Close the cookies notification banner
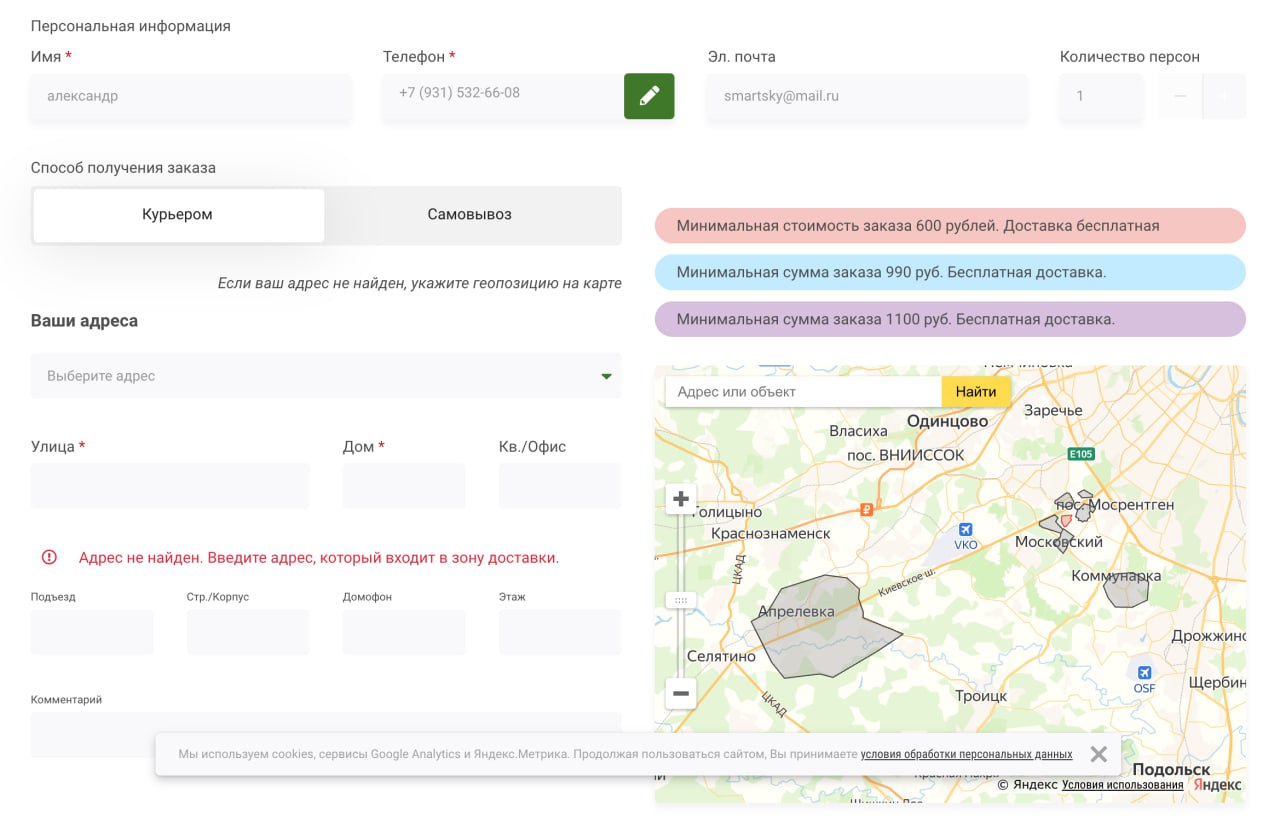Image resolution: width=1280 pixels, height=816 pixels. pyautogui.click(x=1098, y=754)
